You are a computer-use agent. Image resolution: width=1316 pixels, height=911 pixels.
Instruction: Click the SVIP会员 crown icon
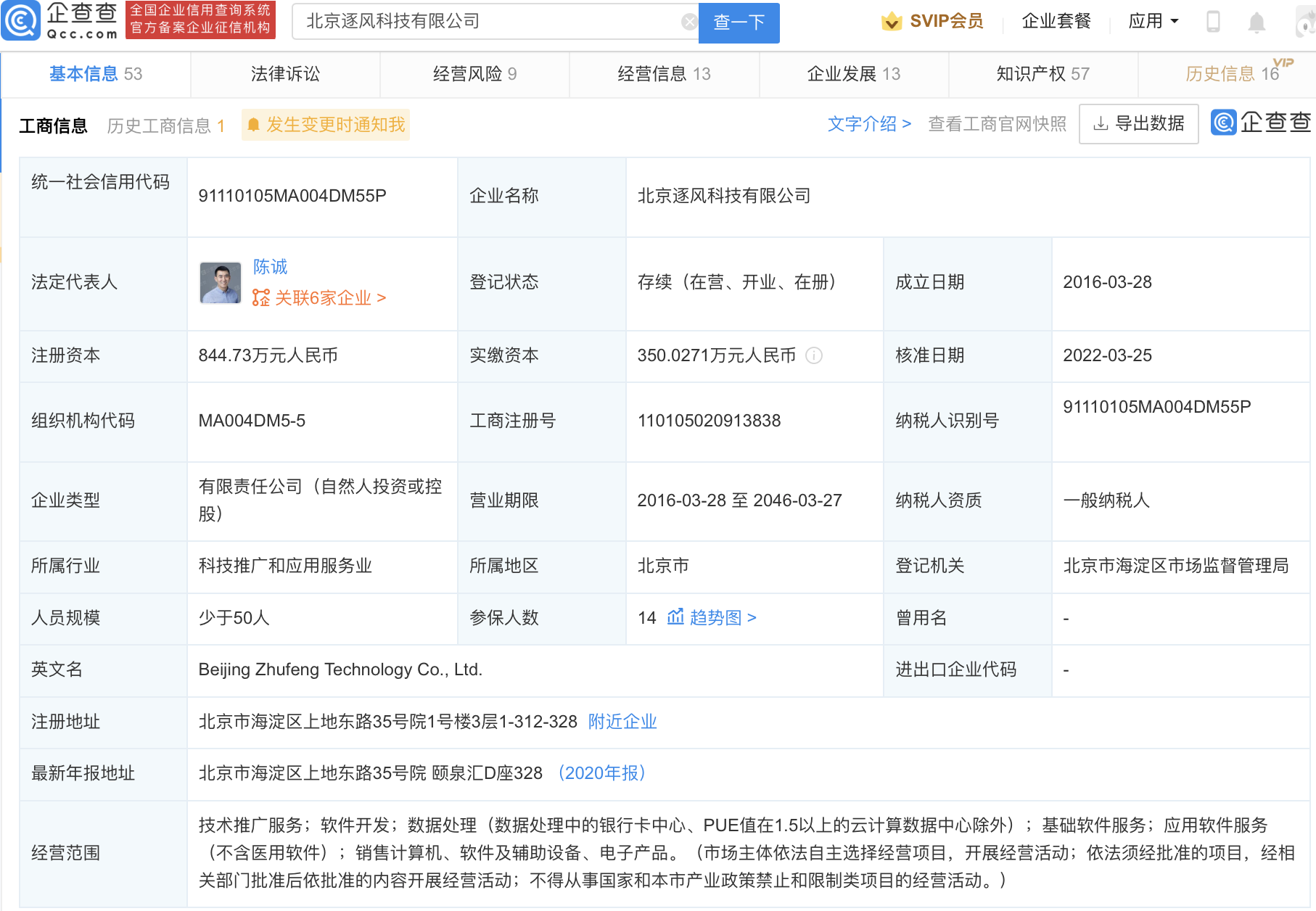tap(892, 22)
